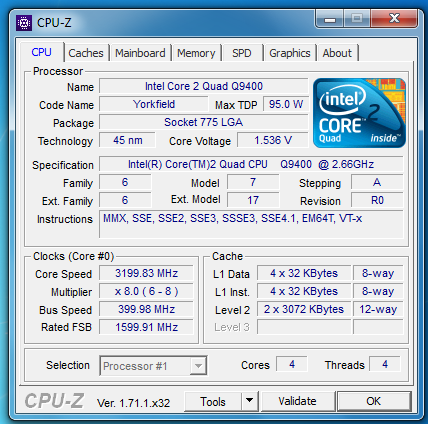Click the Core Speed value field
Viewport: 428px width, 424px height.
[146, 273]
